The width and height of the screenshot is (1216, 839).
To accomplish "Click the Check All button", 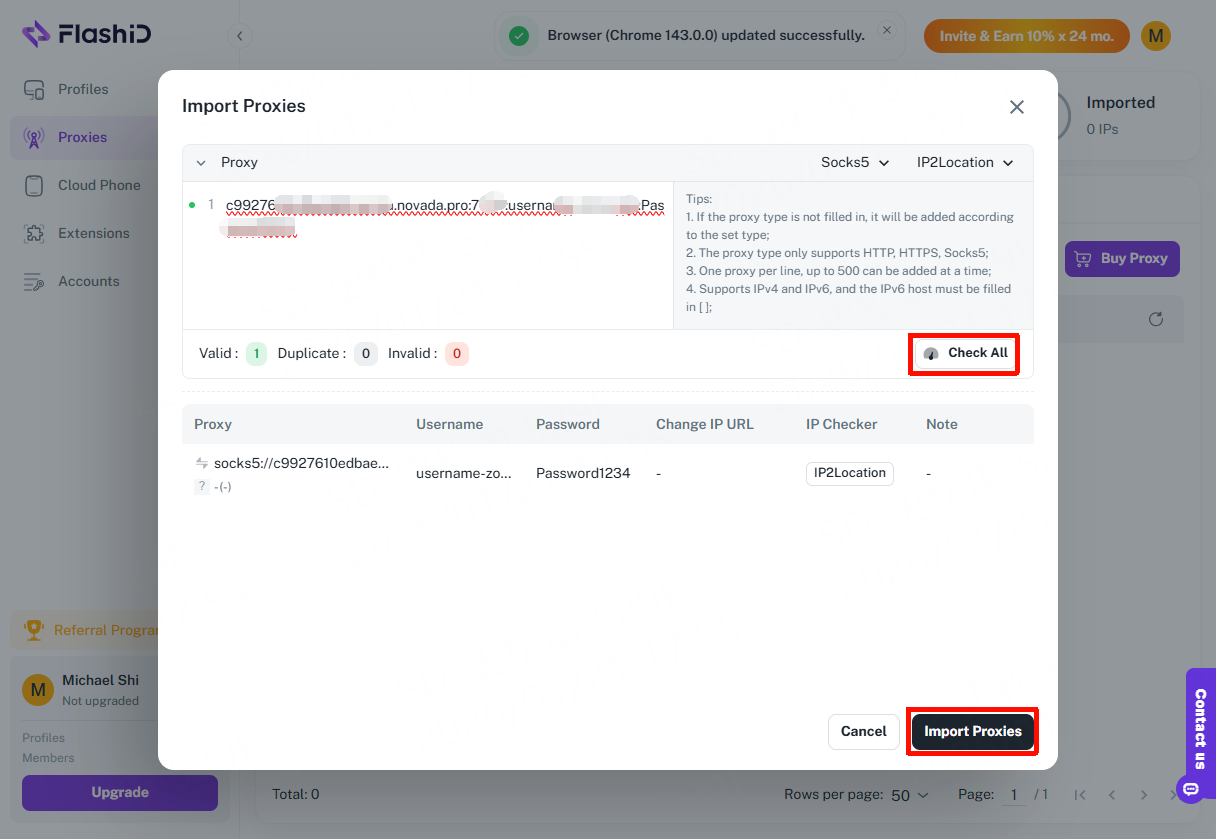I will click(965, 353).
